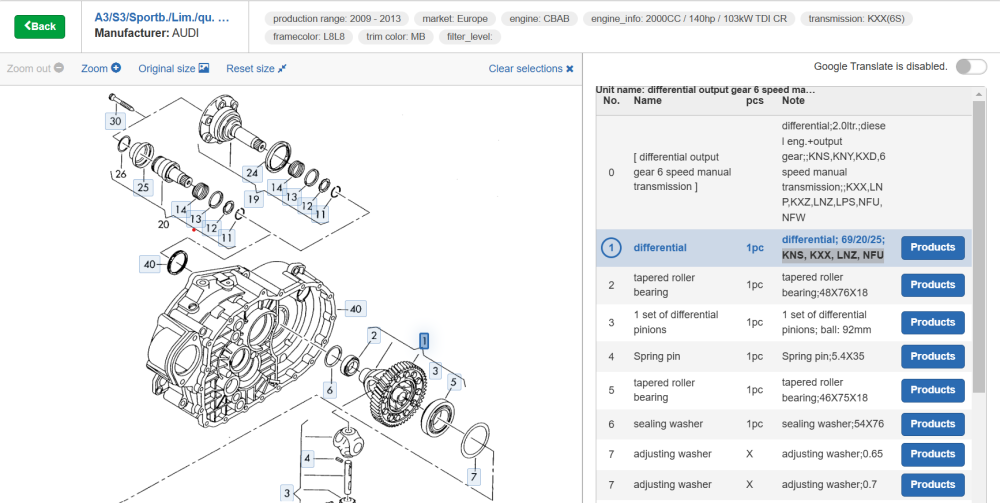Show the diagram at Original size
The image size is (1000, 503).
point(173,68)
